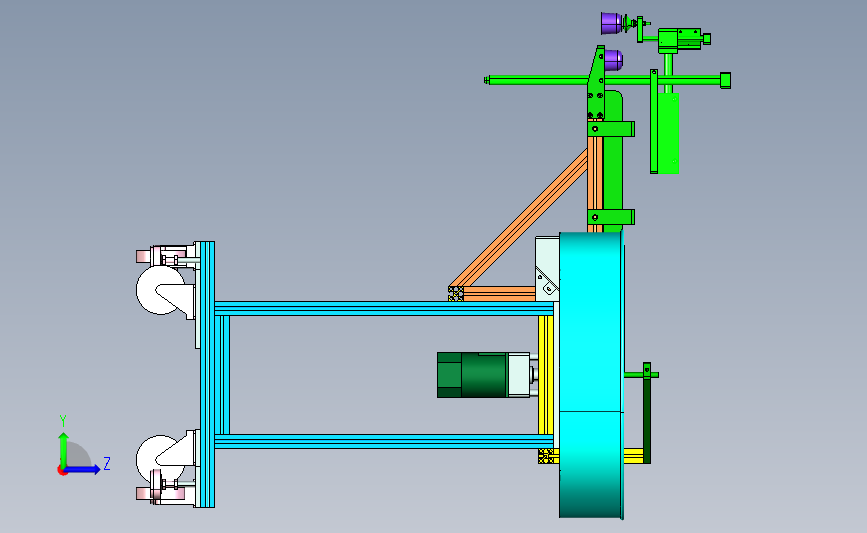The width and height of the screenshot is (867, 533).
Task: Select the lower pink leveling foot
Action: [144, 493]
